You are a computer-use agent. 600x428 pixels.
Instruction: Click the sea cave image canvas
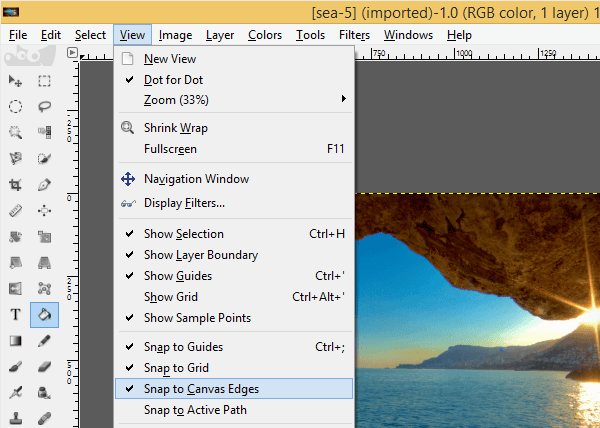[x=478, y=311]
